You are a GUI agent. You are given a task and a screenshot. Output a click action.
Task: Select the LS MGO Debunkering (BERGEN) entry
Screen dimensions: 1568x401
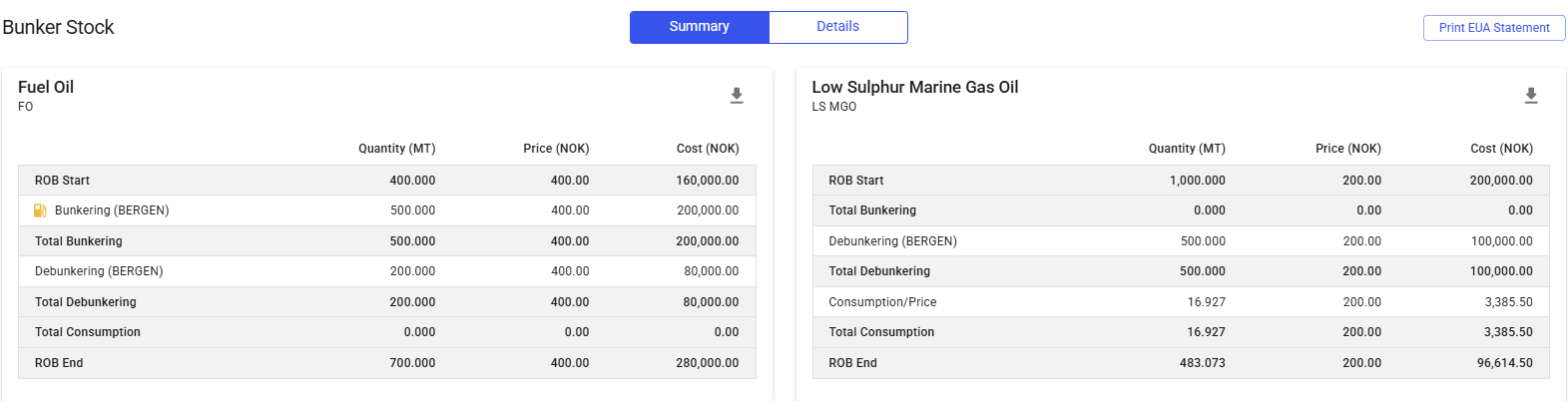click(892, 241)
